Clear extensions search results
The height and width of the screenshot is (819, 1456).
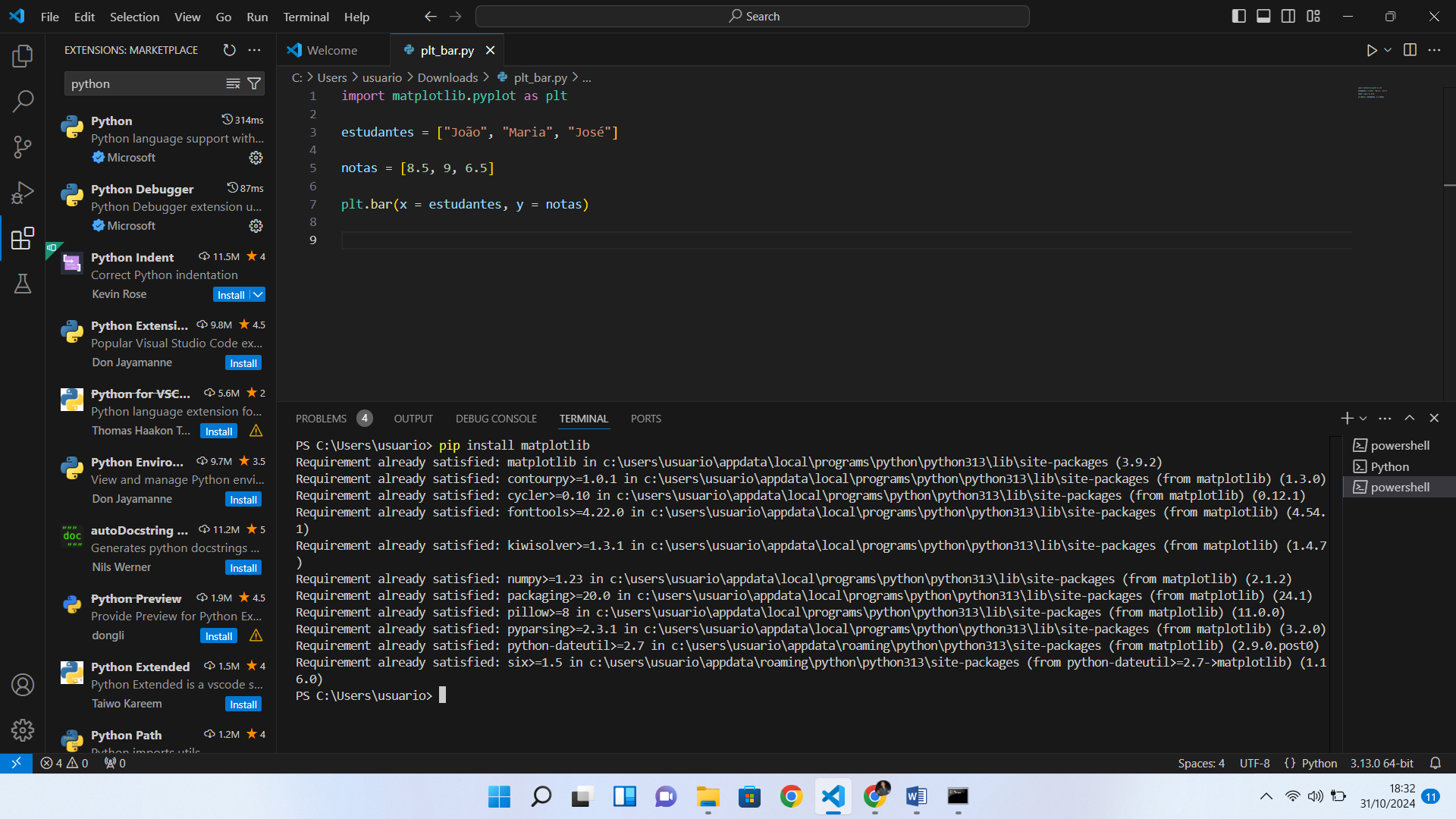tap(233, 83)
